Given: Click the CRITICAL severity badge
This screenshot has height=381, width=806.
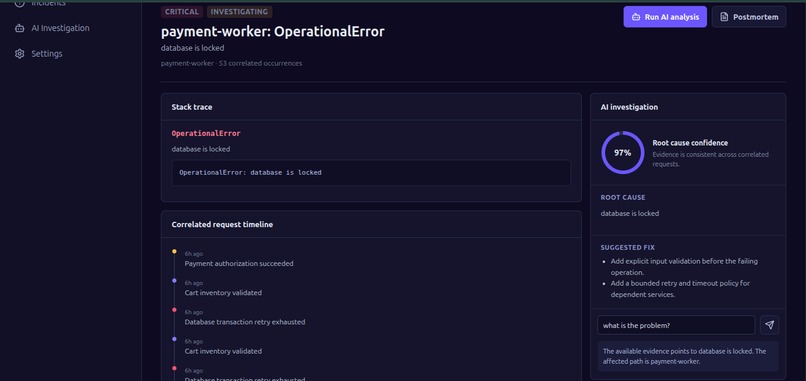Looking at the screenshot, I should point(182,12).
